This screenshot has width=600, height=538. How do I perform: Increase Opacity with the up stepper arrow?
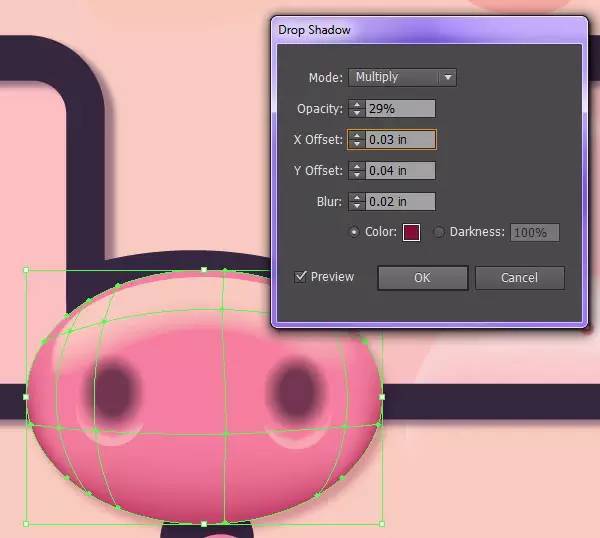click(357, 104)
